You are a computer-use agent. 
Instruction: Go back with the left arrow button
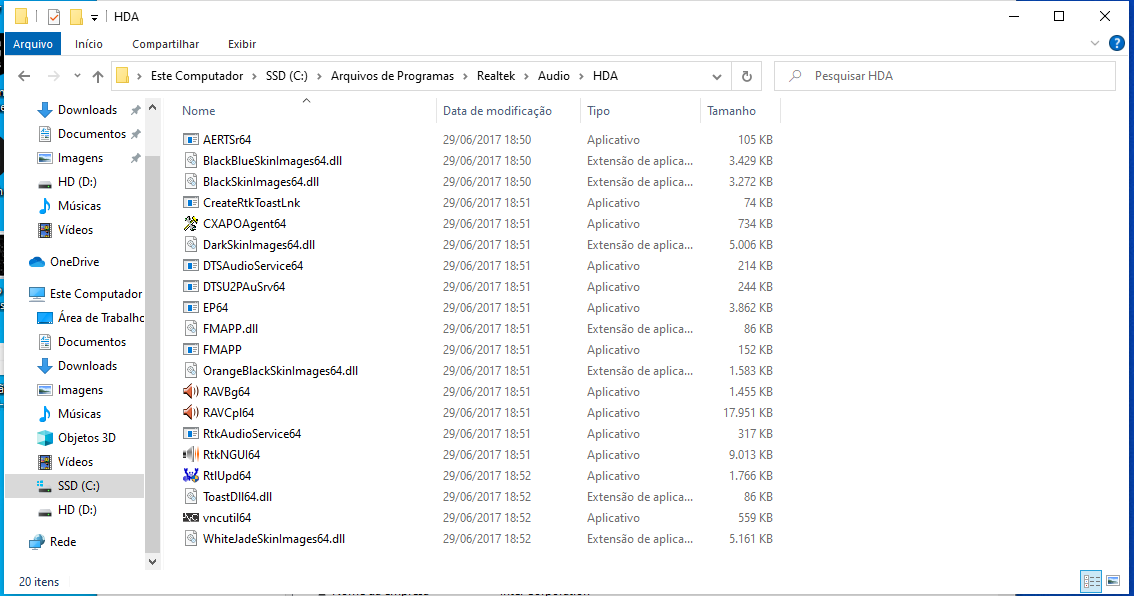coord(24,76)
